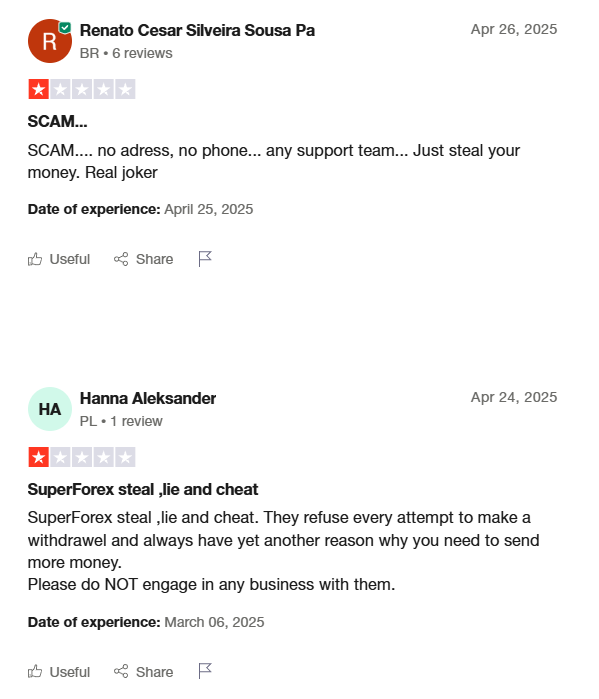Mark Renato's review as Useful
The width and height of the screenshot is (599, 699).
tap(70, 259)
